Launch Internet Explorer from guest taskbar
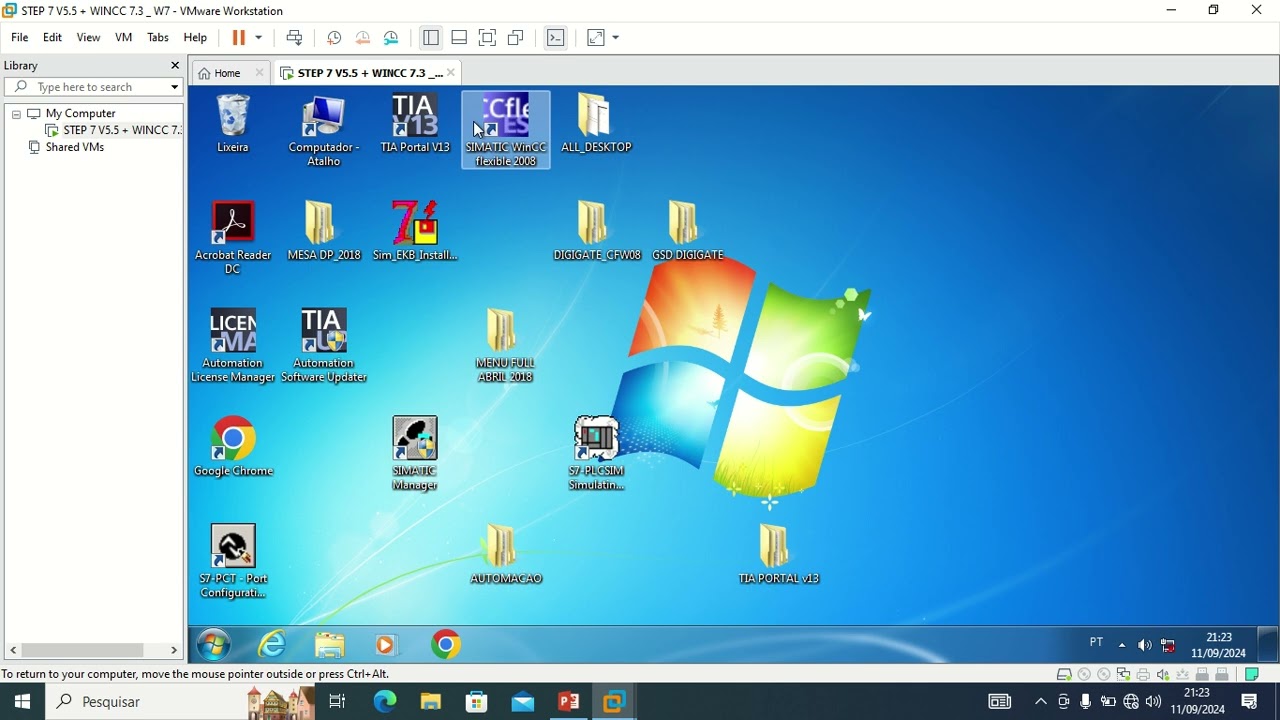1280x720 pixels. pyautogui.click(x=272, y=645)
